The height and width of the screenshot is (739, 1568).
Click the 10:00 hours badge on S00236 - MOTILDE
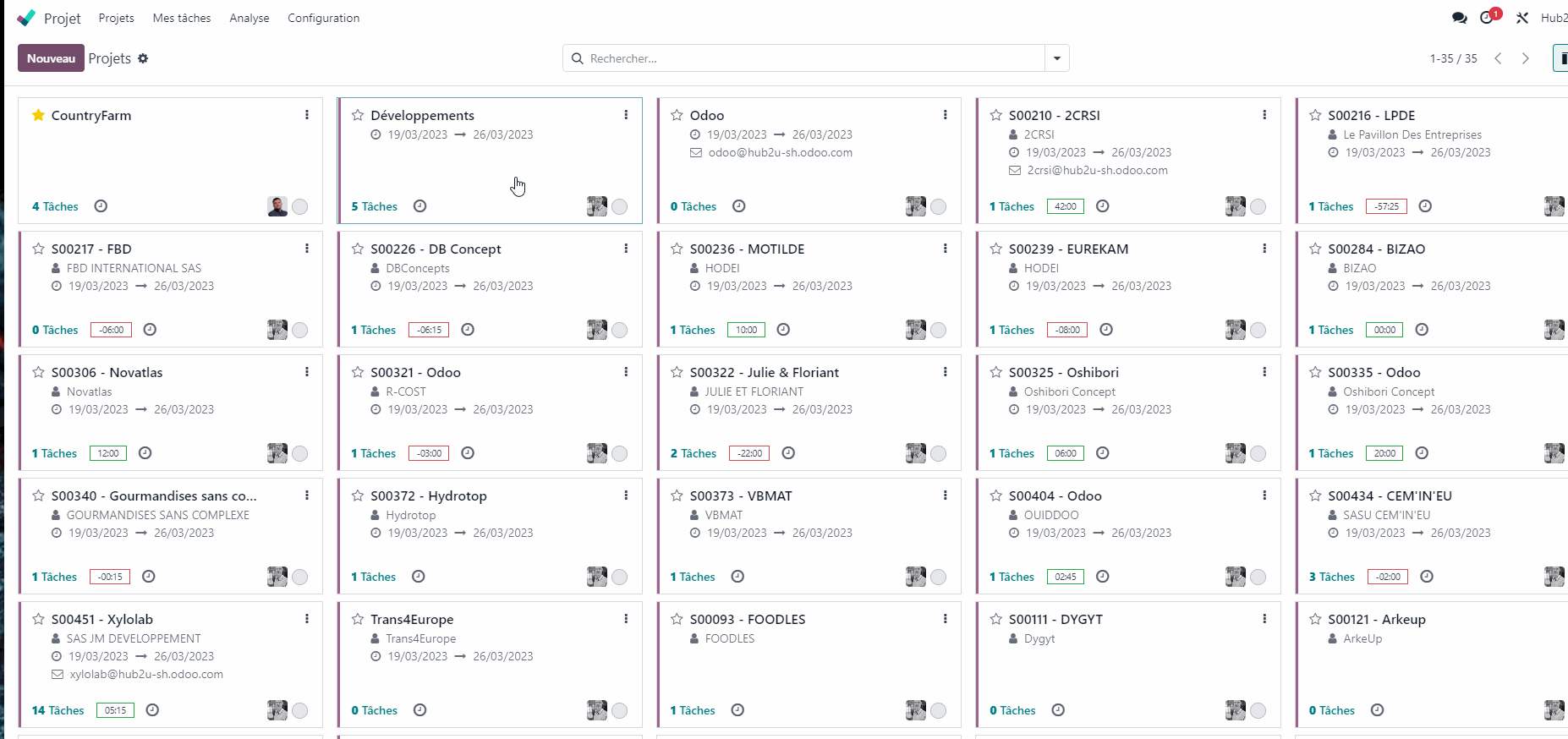click(746, 330)
